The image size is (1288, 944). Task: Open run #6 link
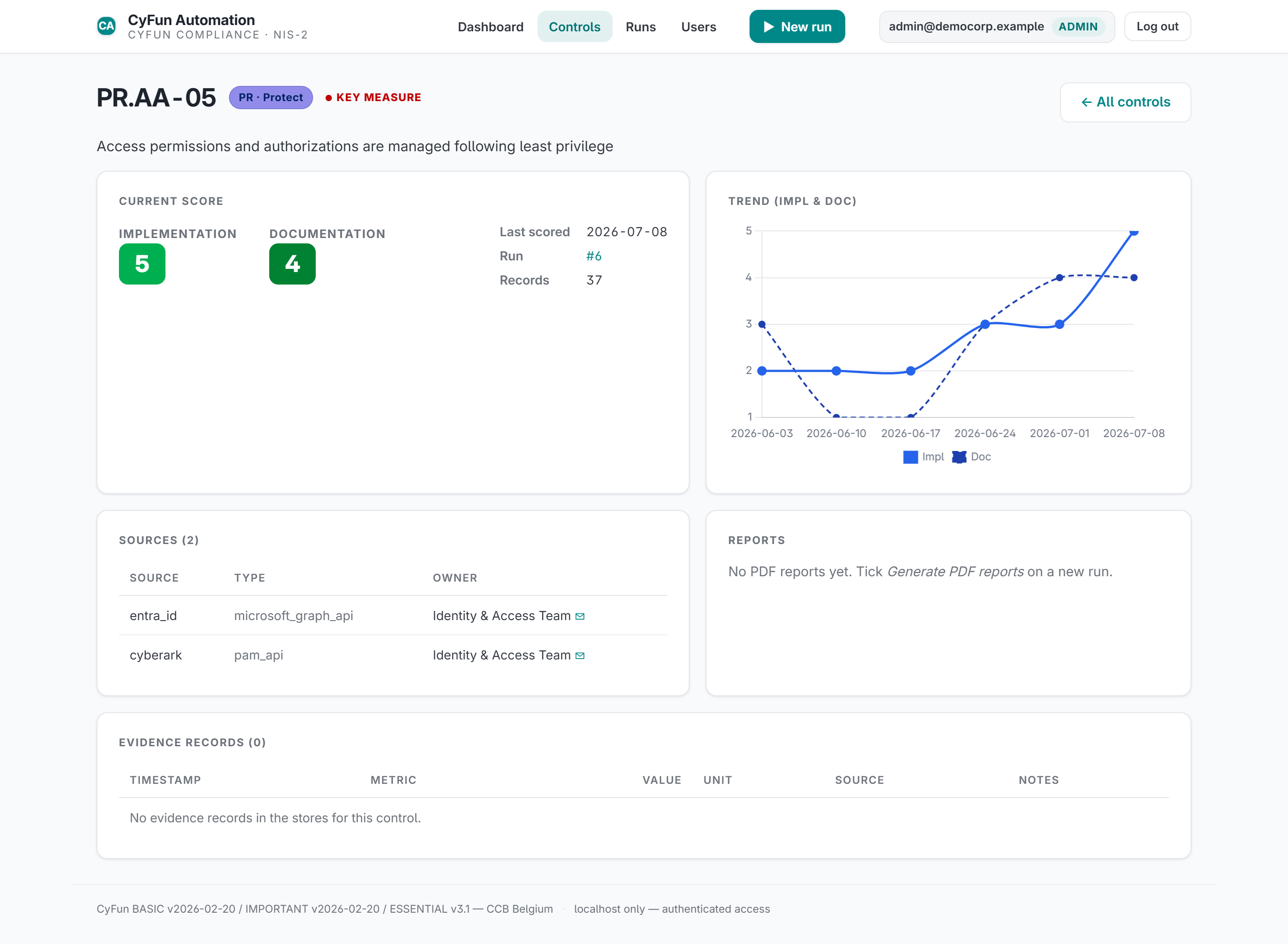(593, 256)
